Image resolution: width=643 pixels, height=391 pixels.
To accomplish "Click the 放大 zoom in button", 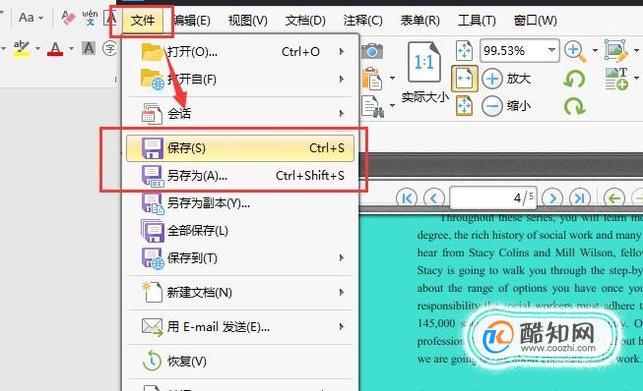I will tap(506, 78).
